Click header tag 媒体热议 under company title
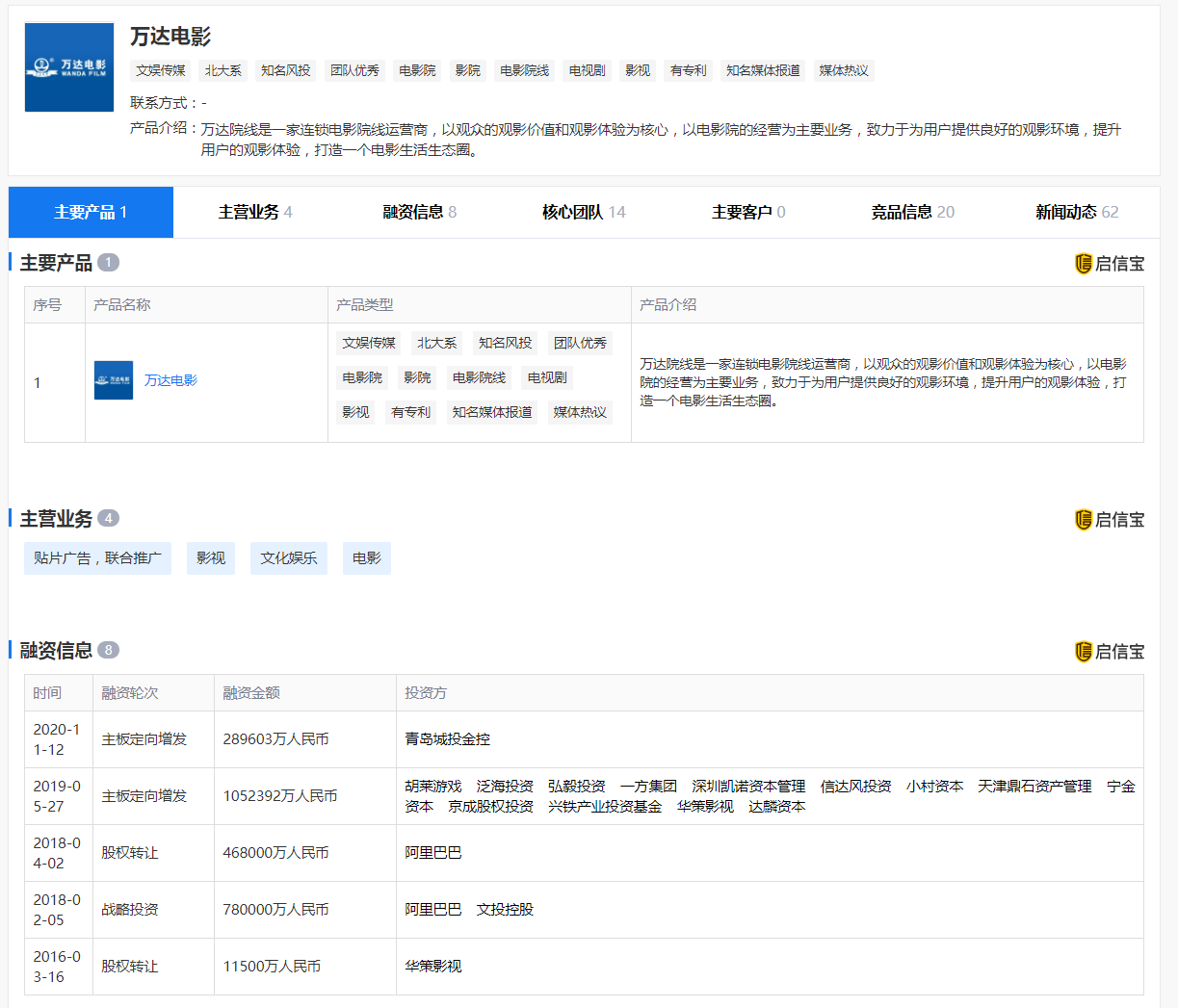 point(844,70)
